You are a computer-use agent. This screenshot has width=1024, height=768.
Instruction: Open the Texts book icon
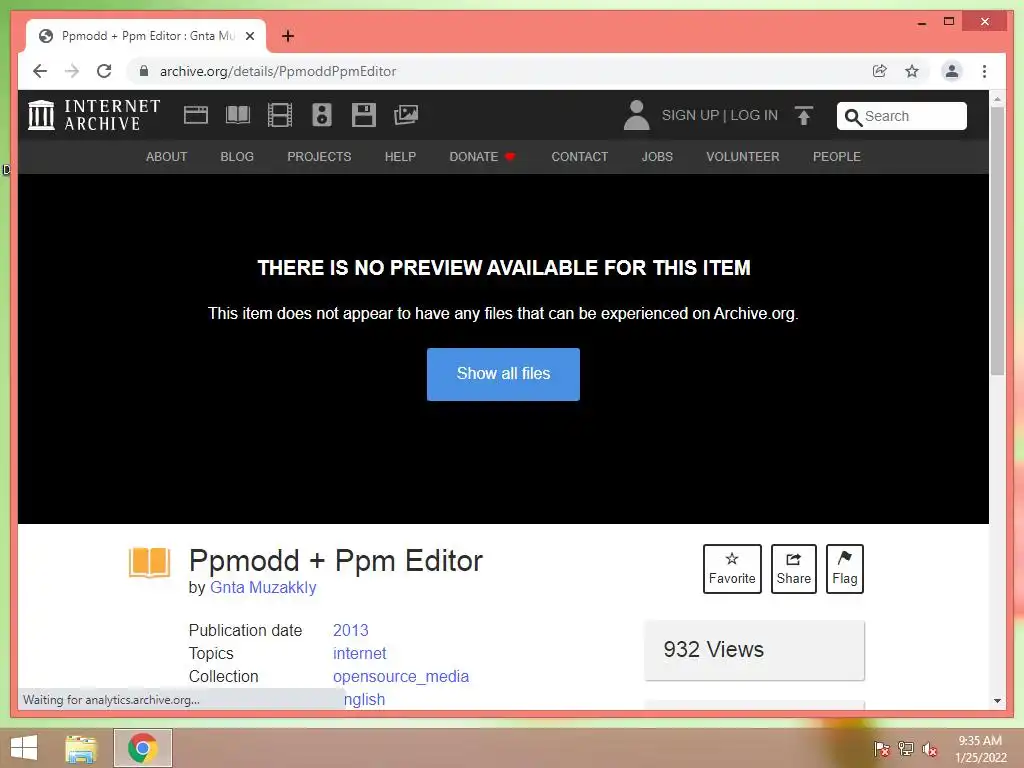(x=238, y=115)
